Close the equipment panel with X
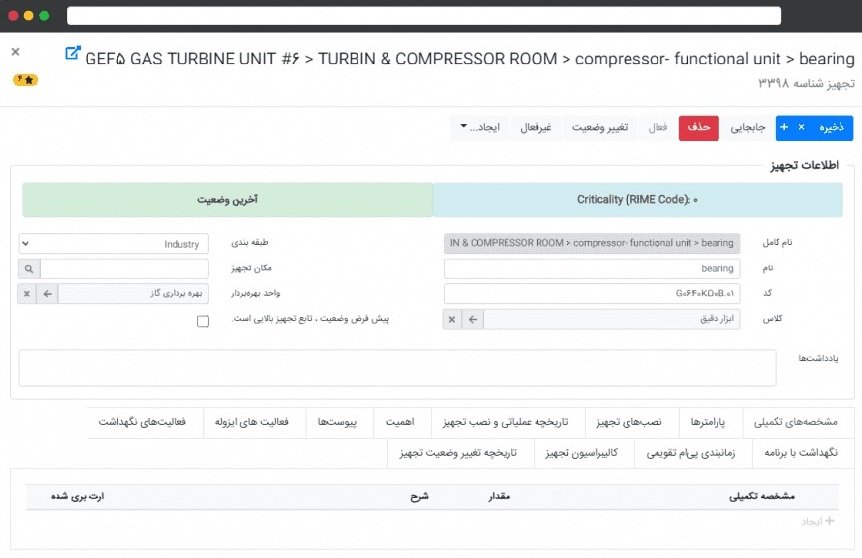The image size is (862, 558). click(x=15, y=52)
